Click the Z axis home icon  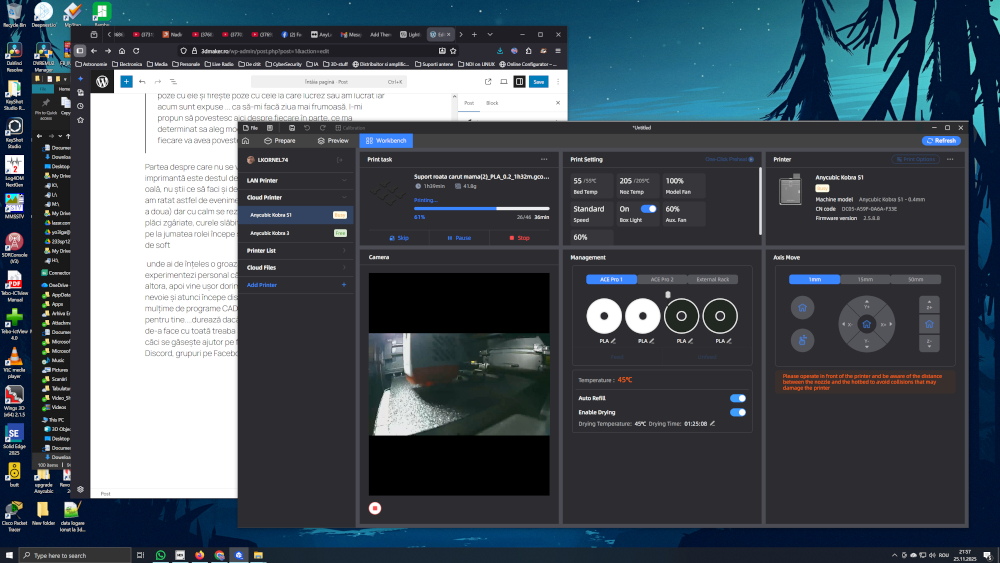coord(929,324)
